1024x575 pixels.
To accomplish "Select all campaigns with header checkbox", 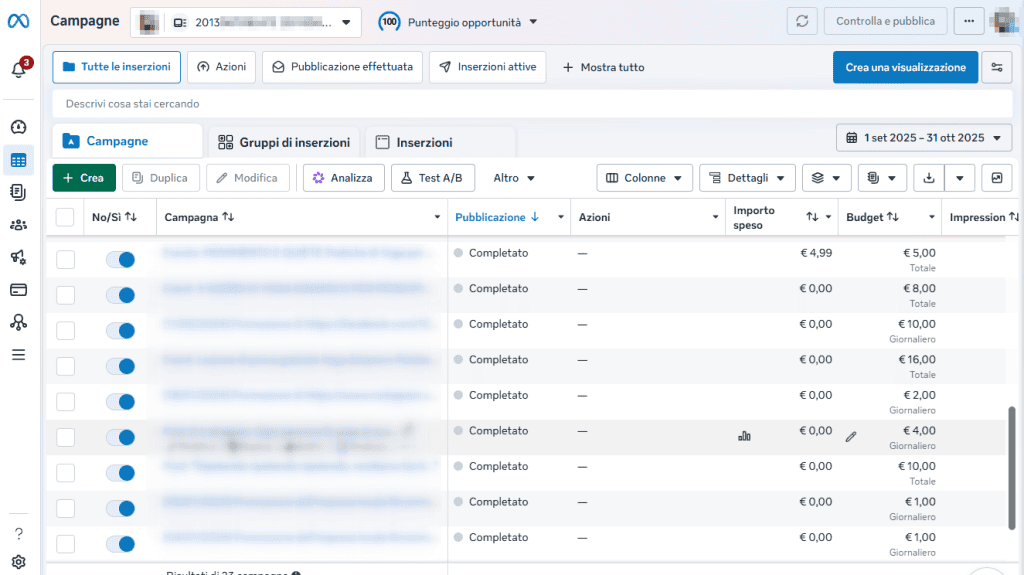I will pos(65,217).
